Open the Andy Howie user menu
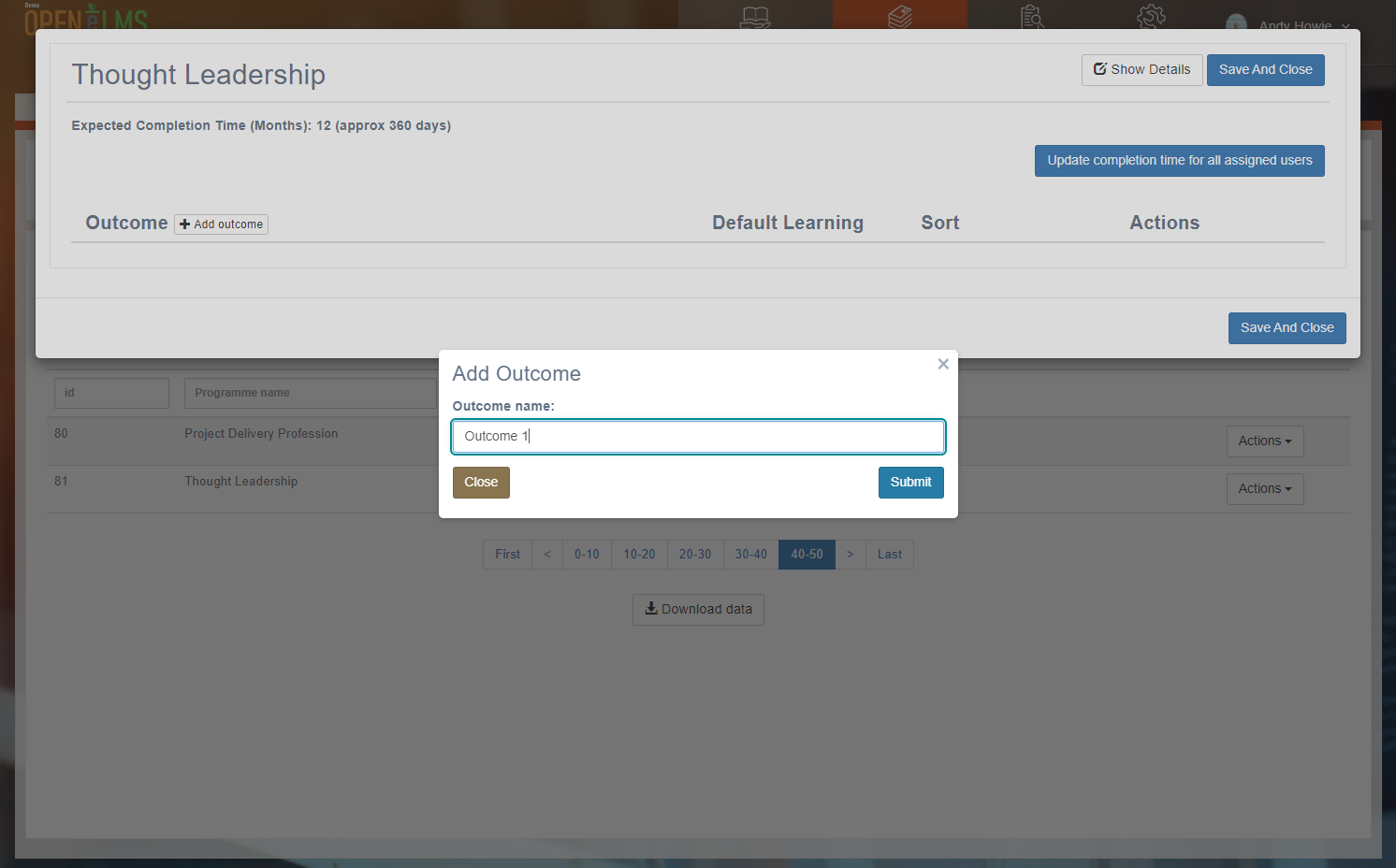Image resolution: width=1396 pixels, height=868 pixels. tap(1288, 23)
